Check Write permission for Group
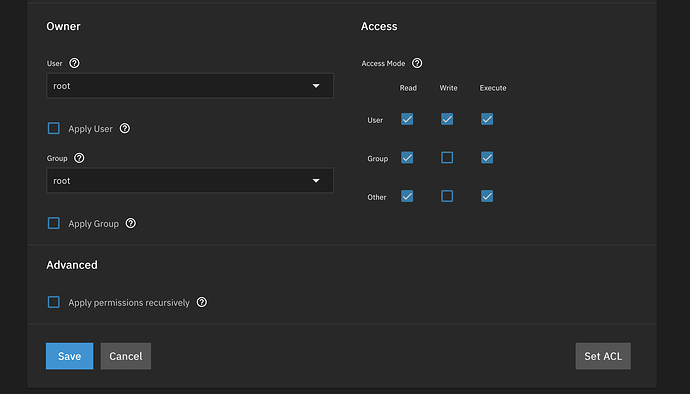This screenshot has width=690, height=394. point(447,158)
